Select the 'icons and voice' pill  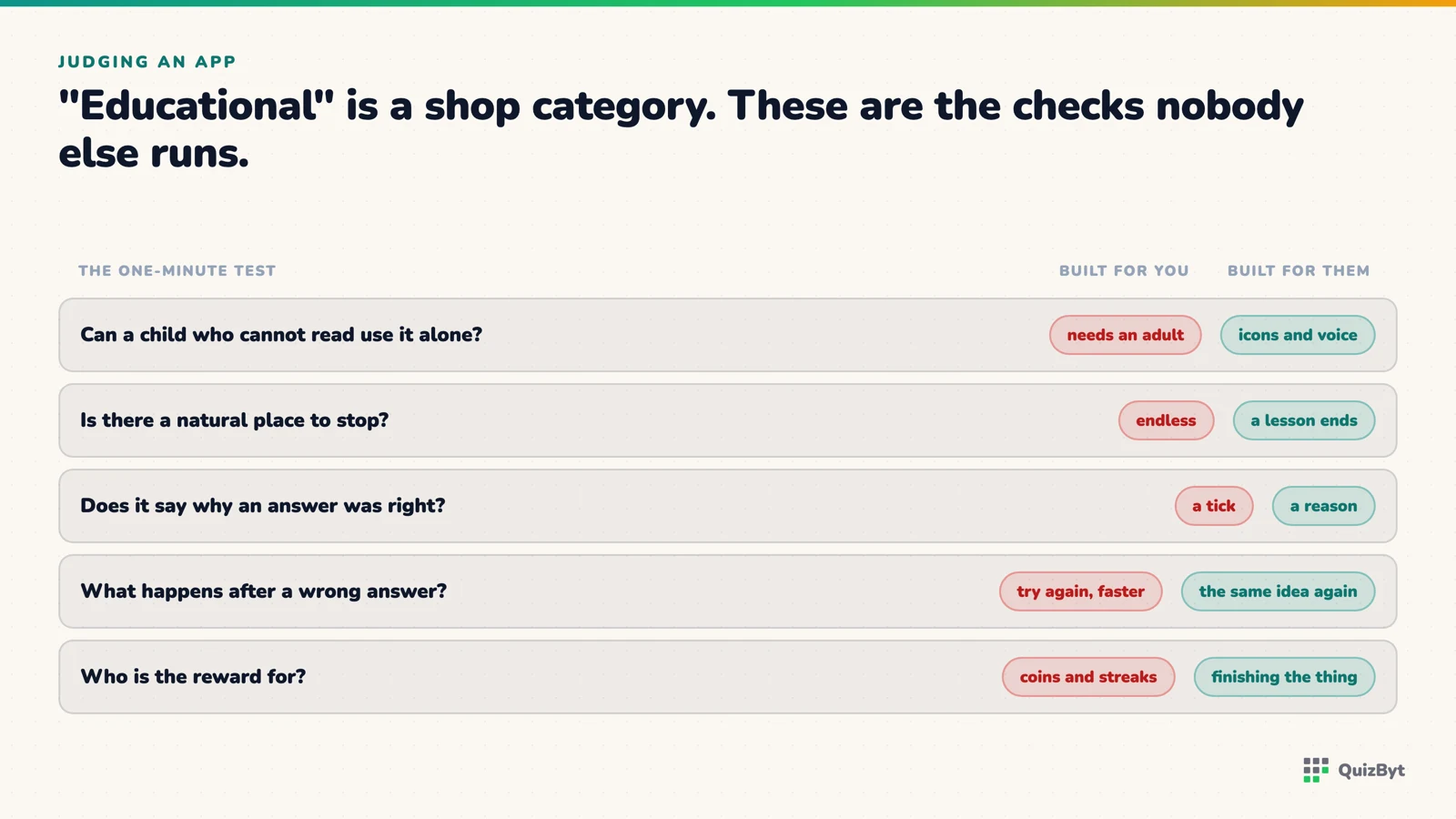point(1297,335)
